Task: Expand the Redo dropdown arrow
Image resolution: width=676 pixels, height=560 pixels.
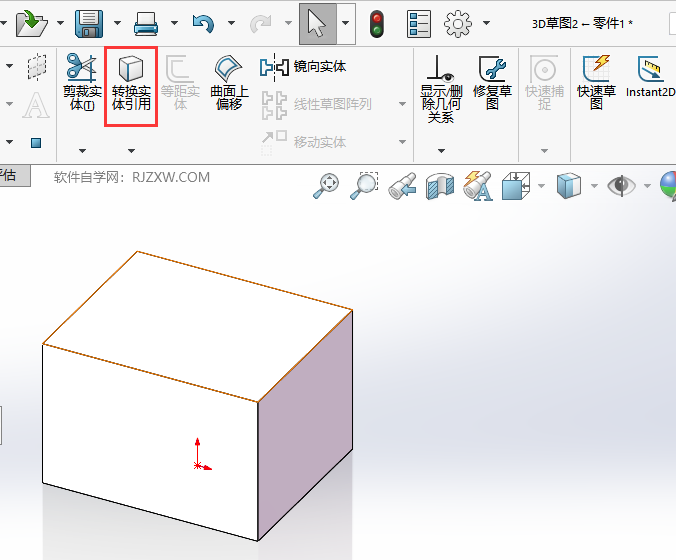Action: coord(288,22)
